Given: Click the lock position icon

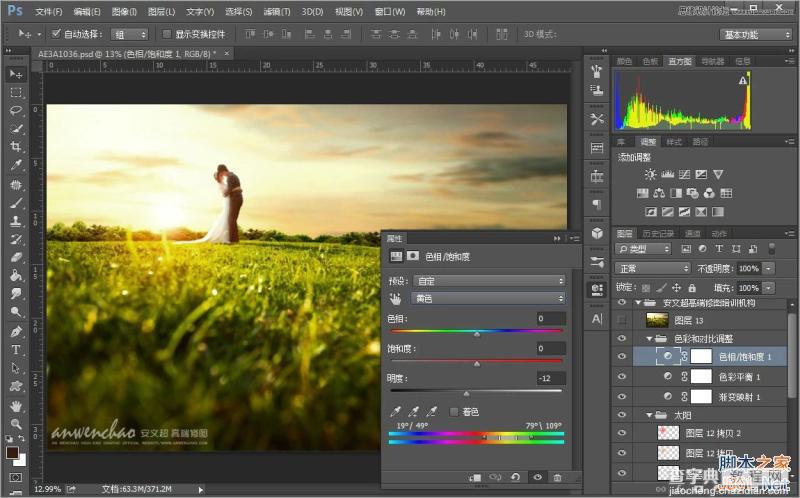Looking at the screenshot, I should tap(677, 288).
